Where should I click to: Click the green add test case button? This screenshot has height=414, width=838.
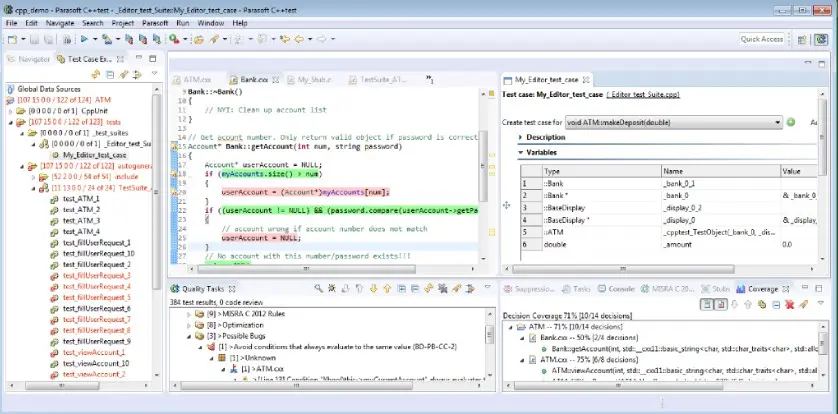coord(791,122)
